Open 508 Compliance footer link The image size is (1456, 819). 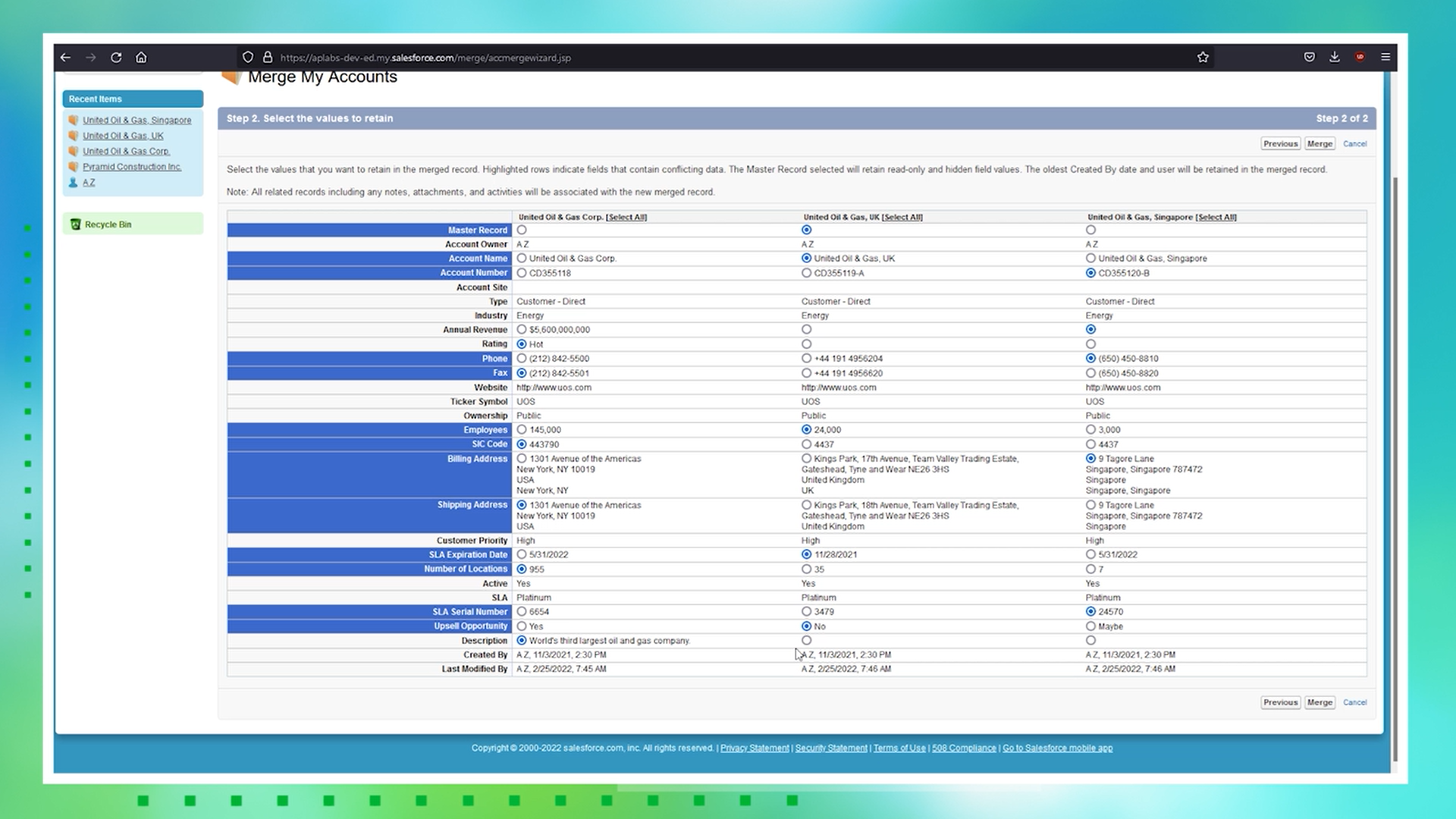pyautogui.click(x=964, y=748)
